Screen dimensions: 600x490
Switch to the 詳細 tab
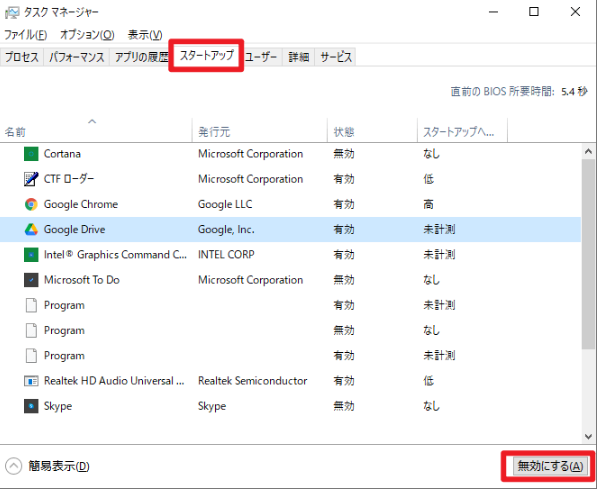pos(299,57)
